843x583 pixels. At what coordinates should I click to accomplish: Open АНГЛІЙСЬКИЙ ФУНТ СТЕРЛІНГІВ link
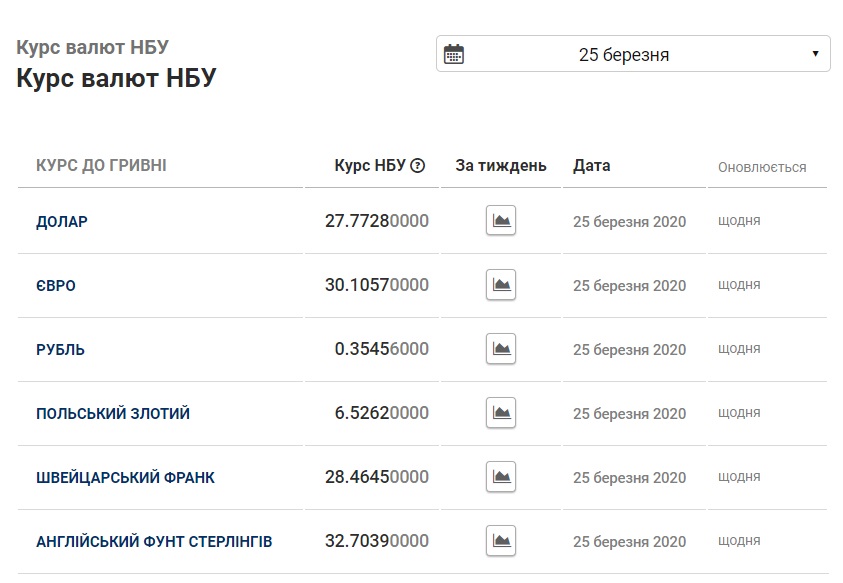pyautogui.click(x=154, y=542)
